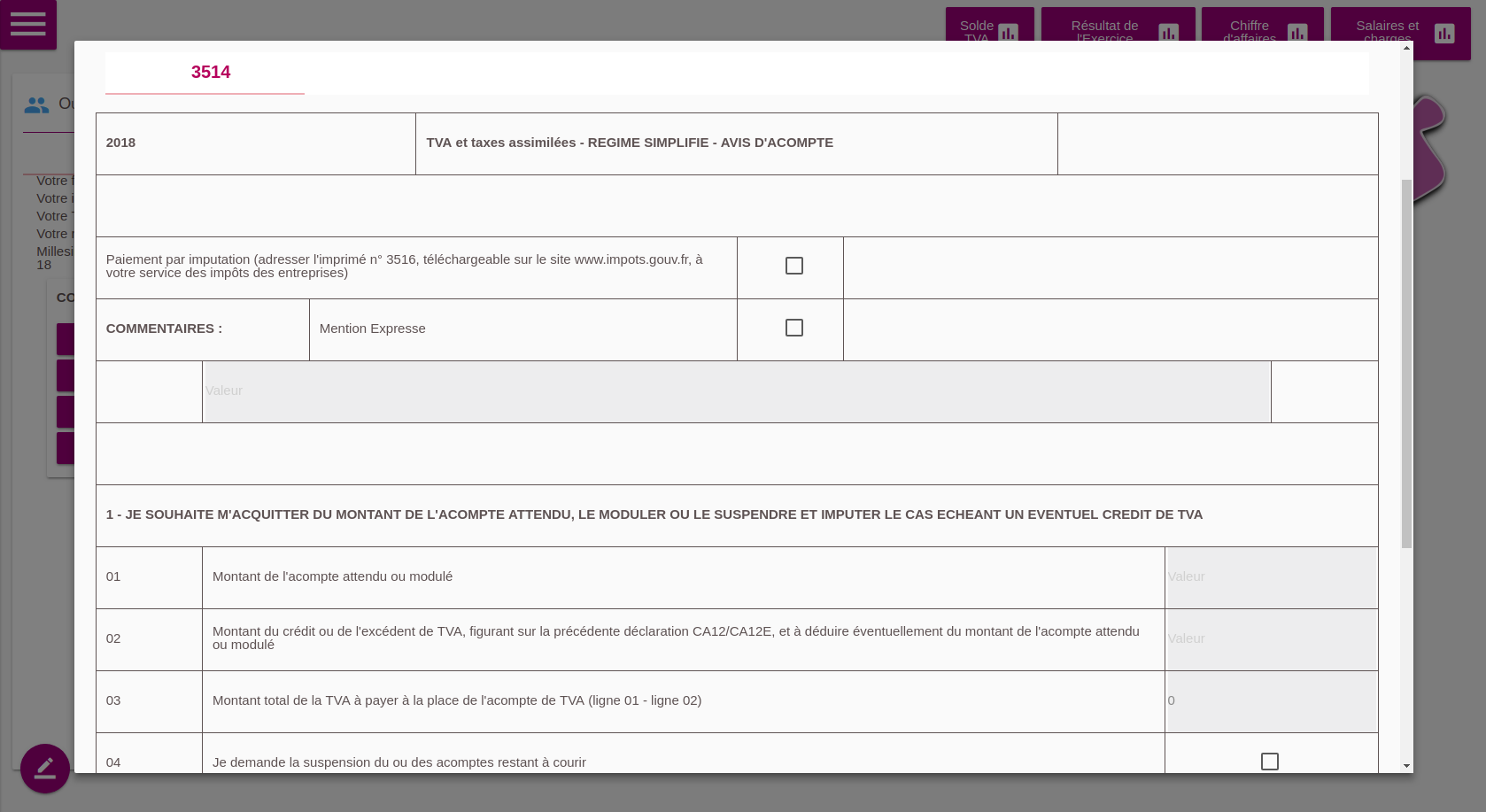Click the Chiffre d'affaires chart icon
The width and height of the screenshot is (1486, 812).
coord(1297,34)
